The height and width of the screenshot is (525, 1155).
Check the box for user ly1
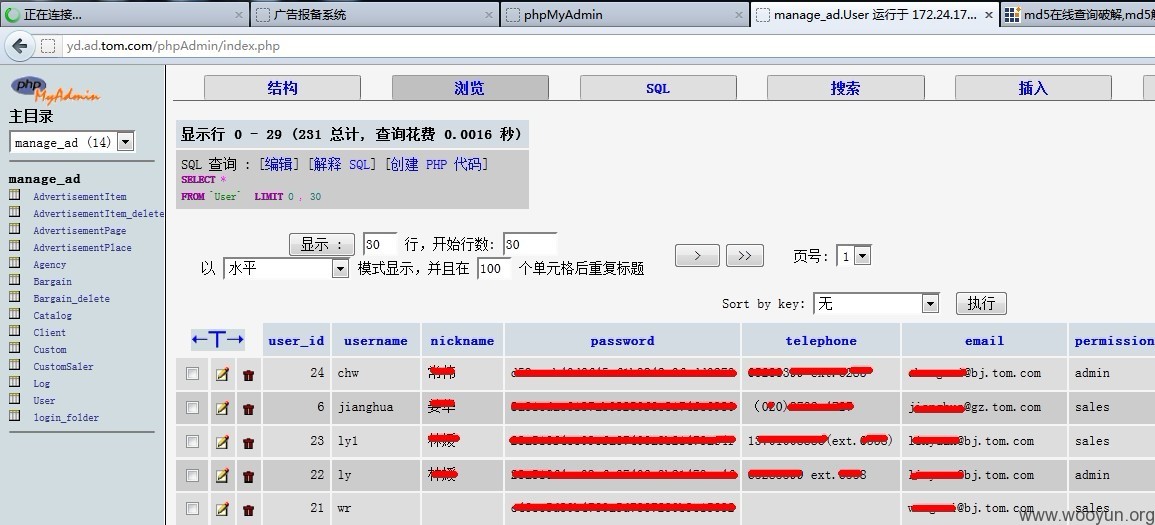click(x=192, y=441)
